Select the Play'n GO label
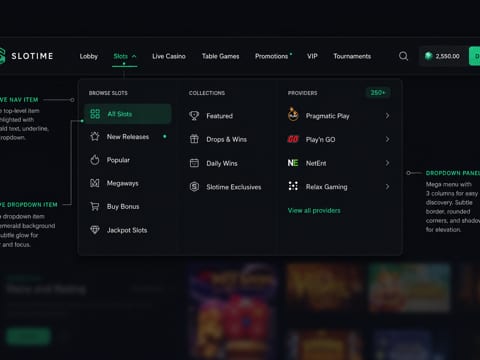The width and height of the screenshot is (480, 360). click(320, 140)
